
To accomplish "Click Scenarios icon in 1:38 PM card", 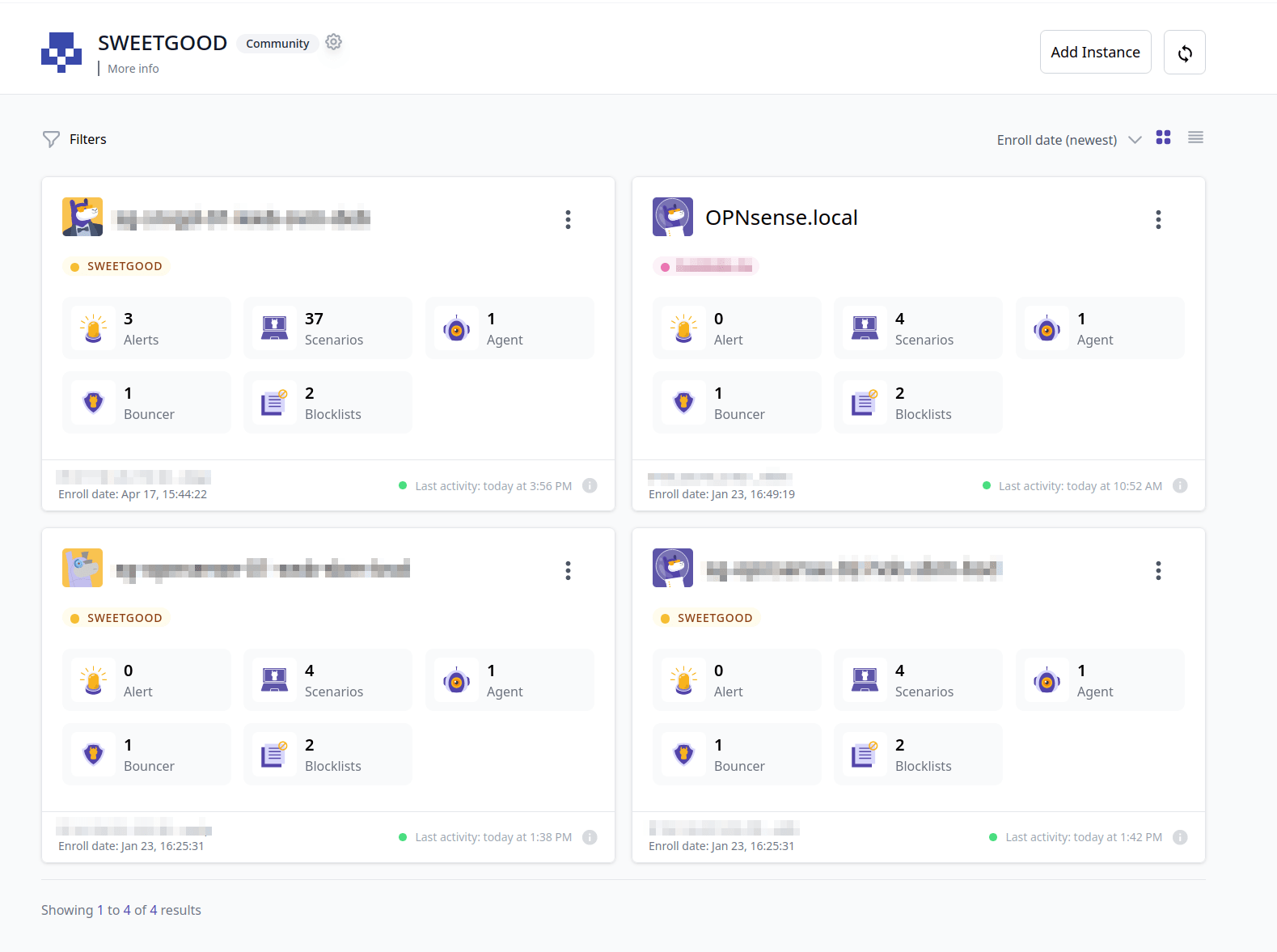I will [275, 680].
